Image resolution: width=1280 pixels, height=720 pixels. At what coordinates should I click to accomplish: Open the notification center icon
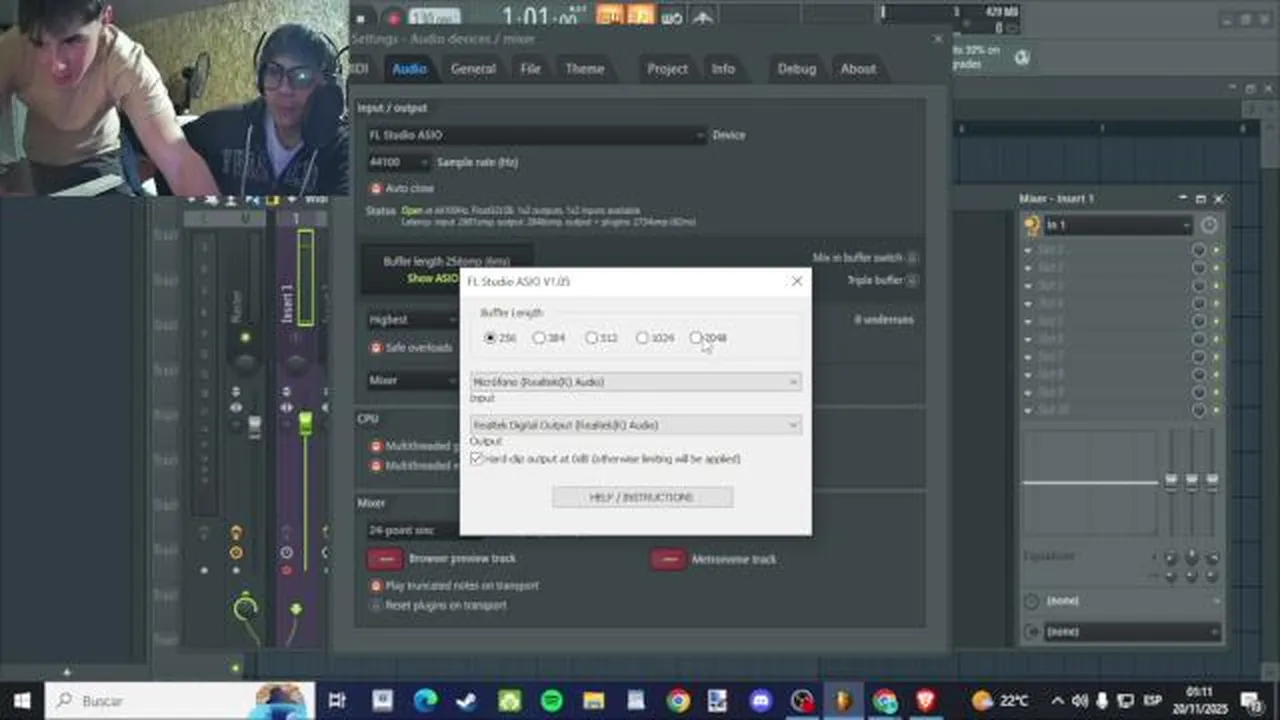(x=1251, y=701)
